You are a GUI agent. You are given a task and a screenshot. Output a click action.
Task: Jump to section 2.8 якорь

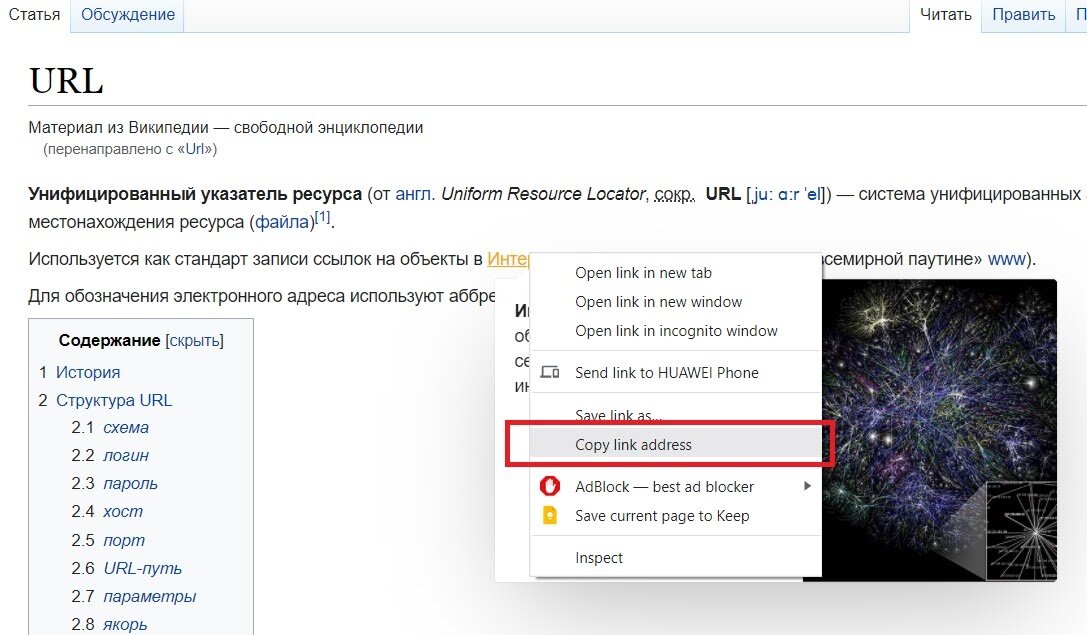click(125, 625)
